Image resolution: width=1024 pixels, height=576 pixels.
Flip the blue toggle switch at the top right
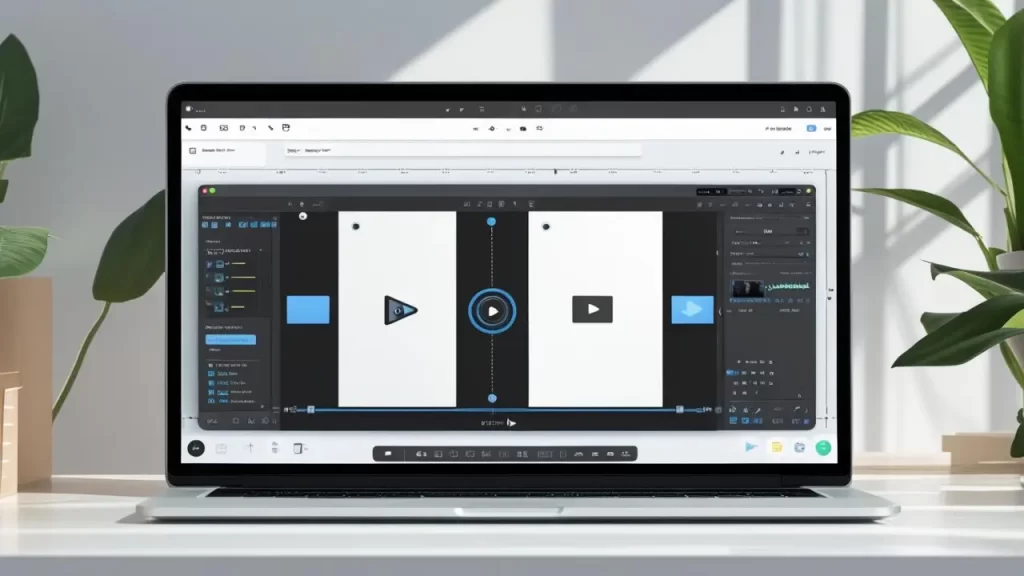[x=811, y=128]
